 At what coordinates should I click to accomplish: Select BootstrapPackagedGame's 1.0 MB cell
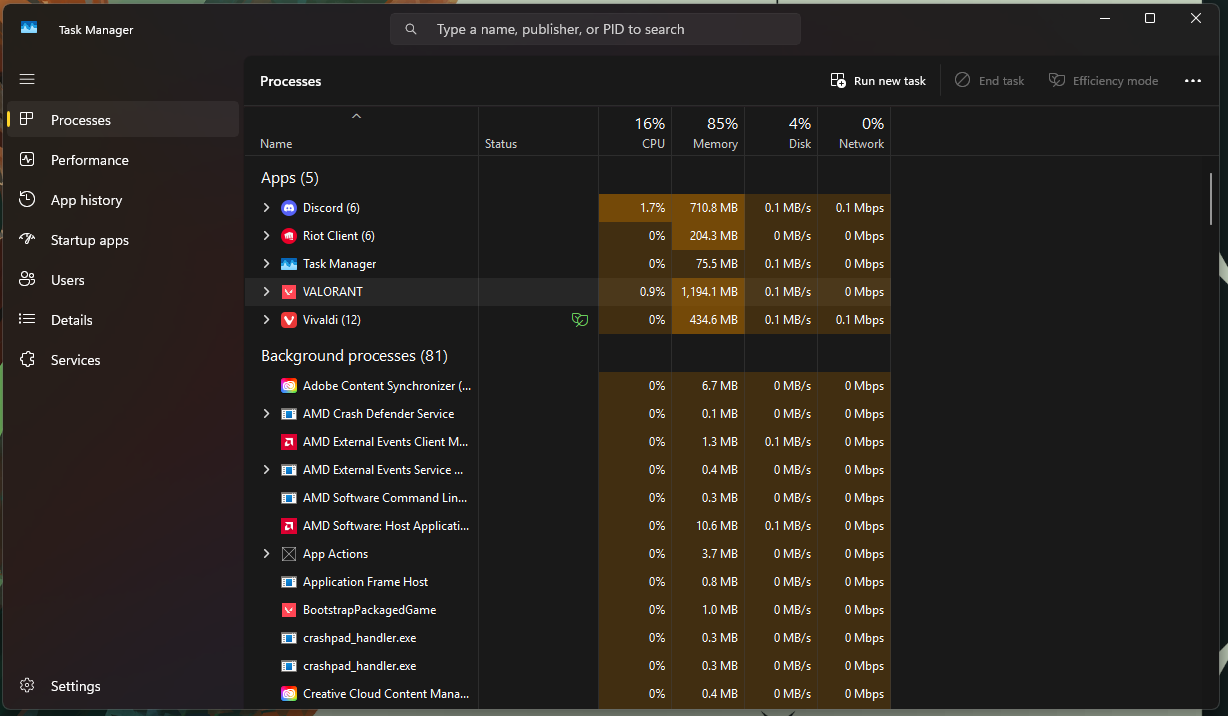click(x=708, y=610)
